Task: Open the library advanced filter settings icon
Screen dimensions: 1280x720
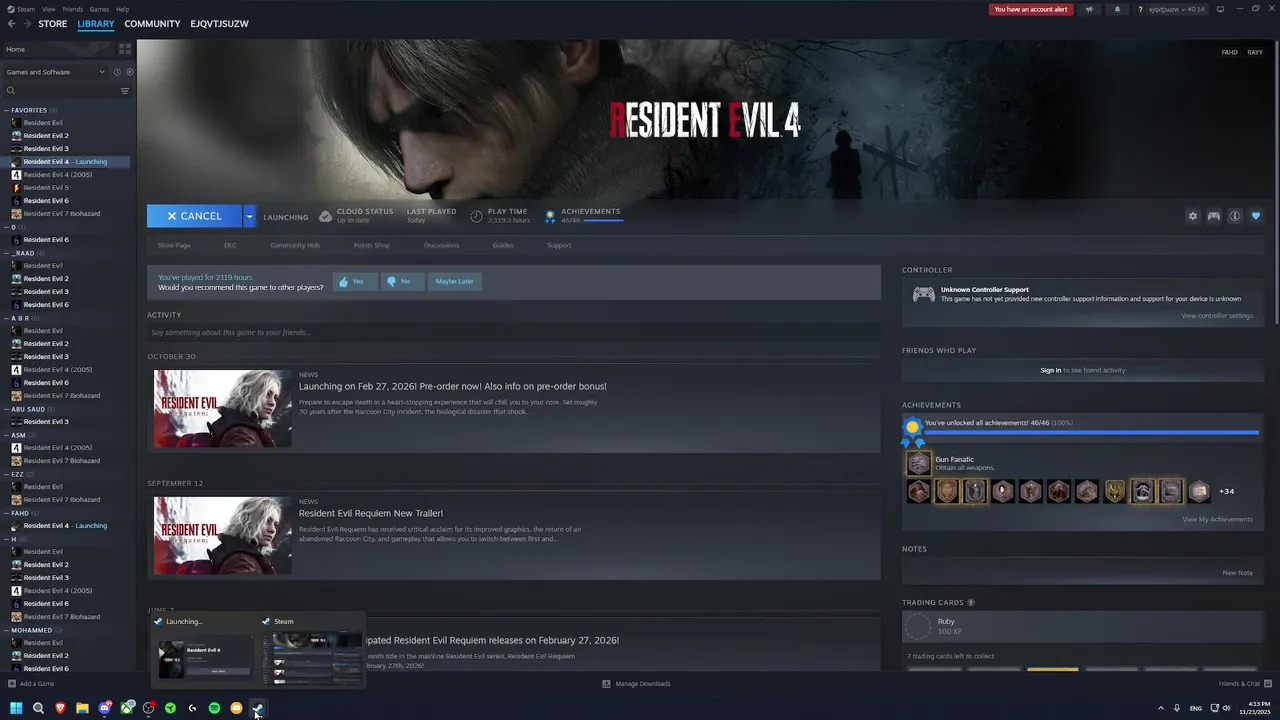Action: click(125, 91)
